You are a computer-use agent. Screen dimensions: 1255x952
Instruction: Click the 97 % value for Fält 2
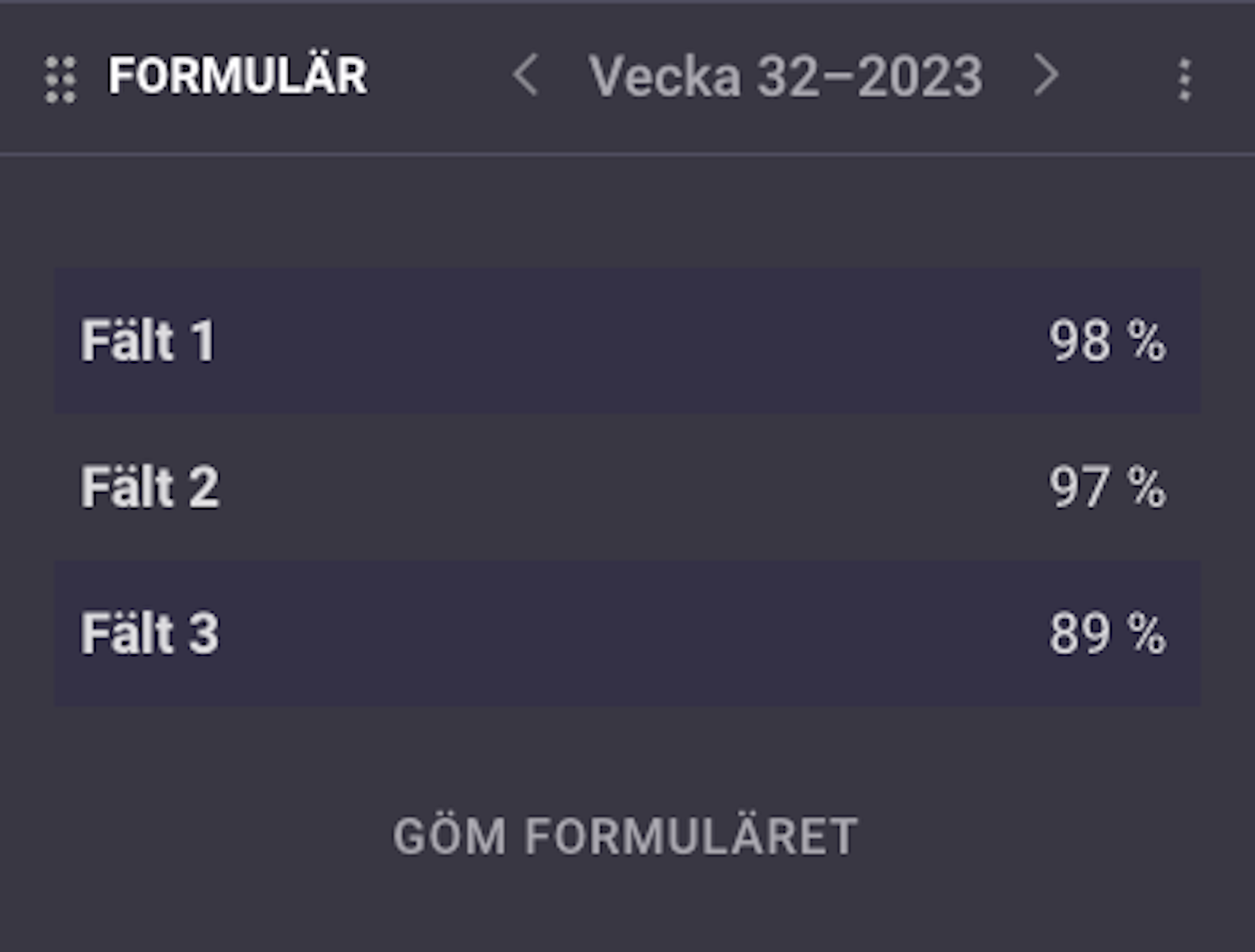point(1107,487)
